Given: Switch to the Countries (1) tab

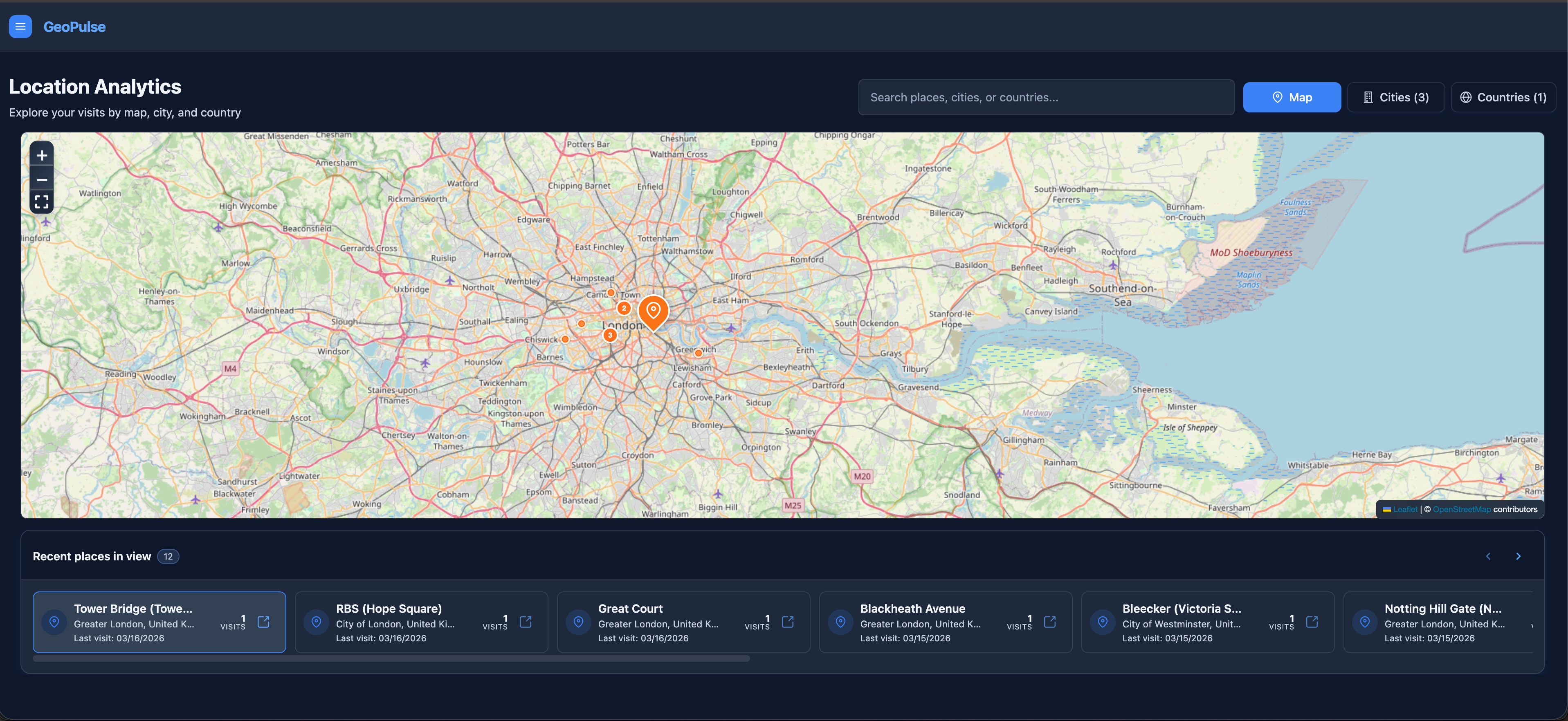Looking at the screenshot, I should point(1503,97).
